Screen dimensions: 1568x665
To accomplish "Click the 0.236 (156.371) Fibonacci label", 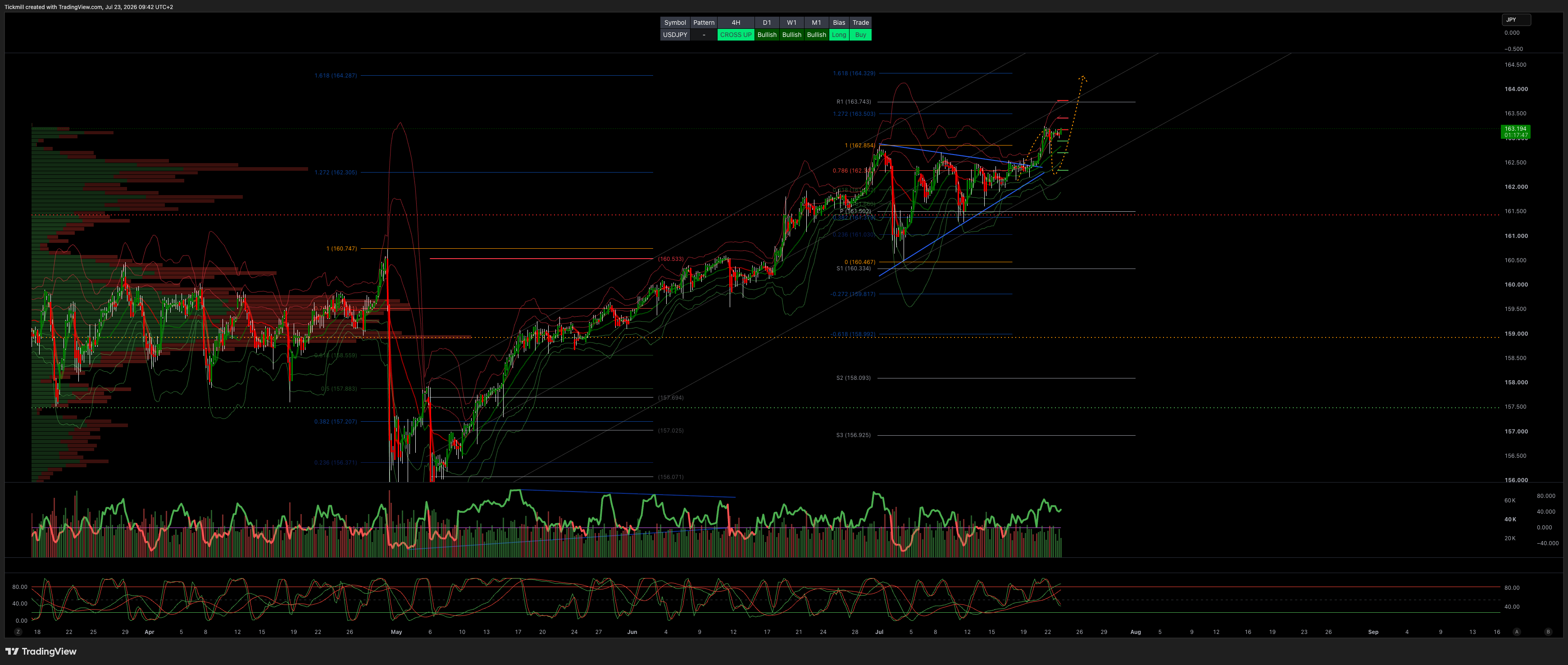I will [336, 463].
